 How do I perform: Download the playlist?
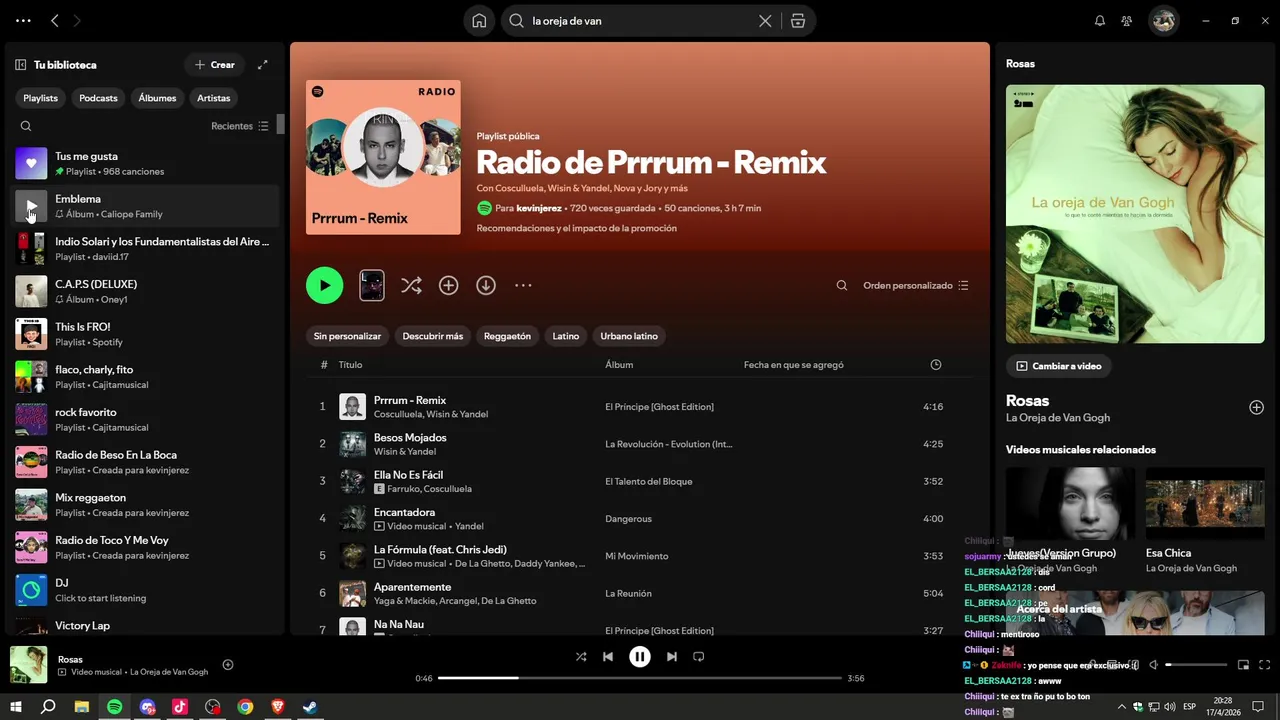486,285
